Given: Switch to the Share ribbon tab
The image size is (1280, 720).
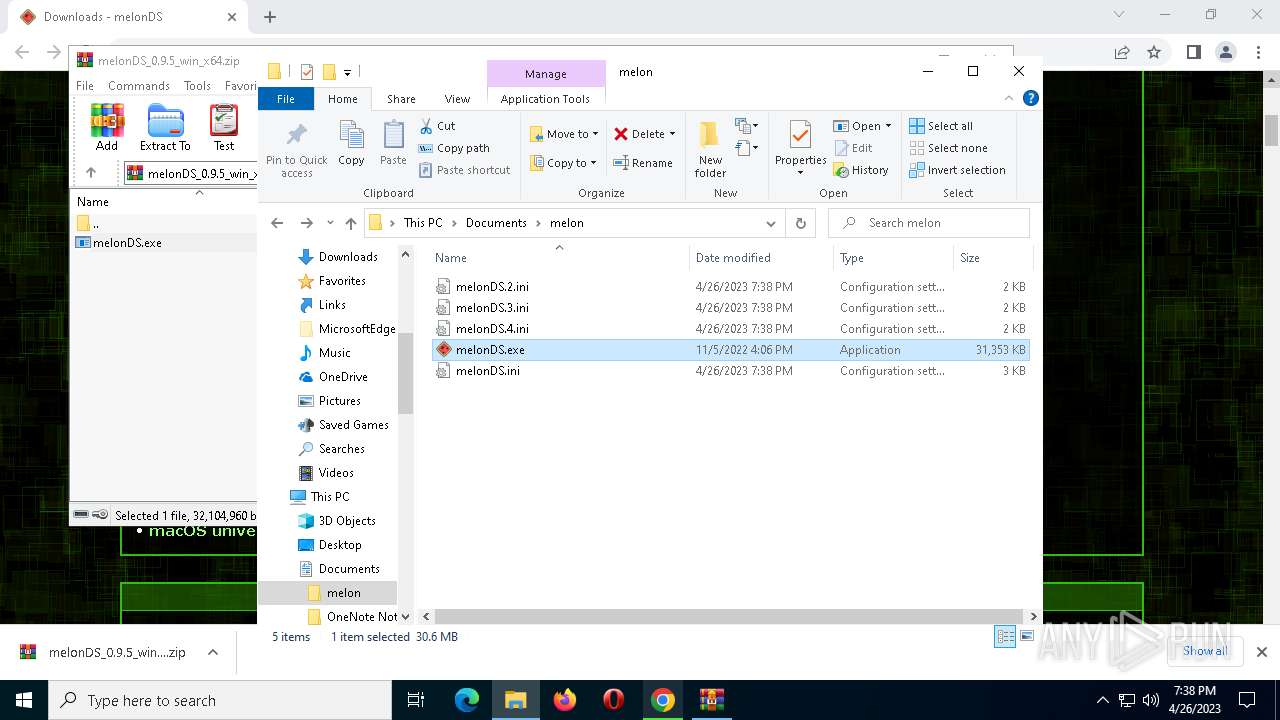Looking at the screenshot, I should (401, 99).
